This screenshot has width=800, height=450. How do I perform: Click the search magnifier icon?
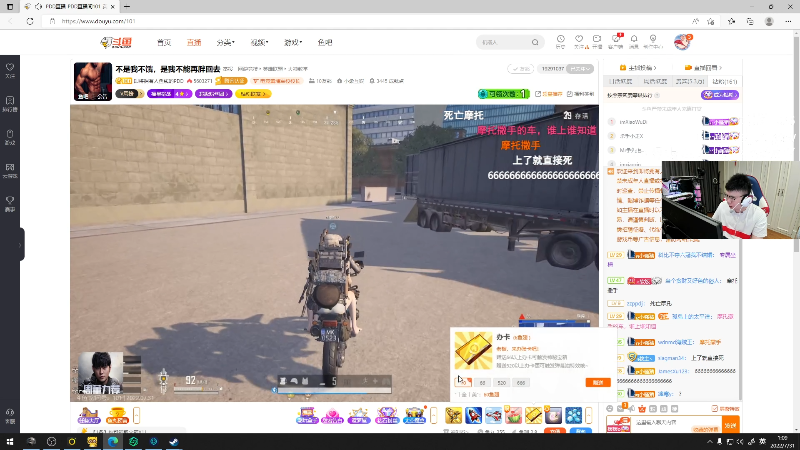pyautogui.click(x=535, y=42)
